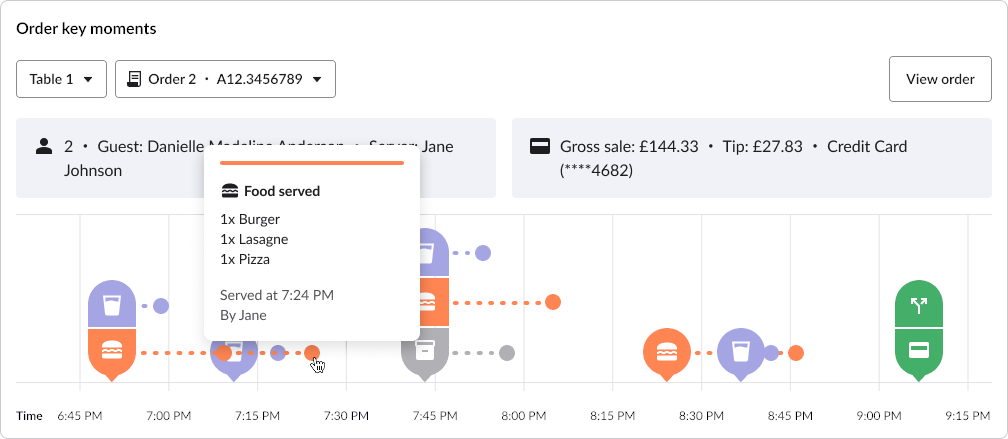Click the orange burger icon near 6:50 PM

click(x=112, y=351)
